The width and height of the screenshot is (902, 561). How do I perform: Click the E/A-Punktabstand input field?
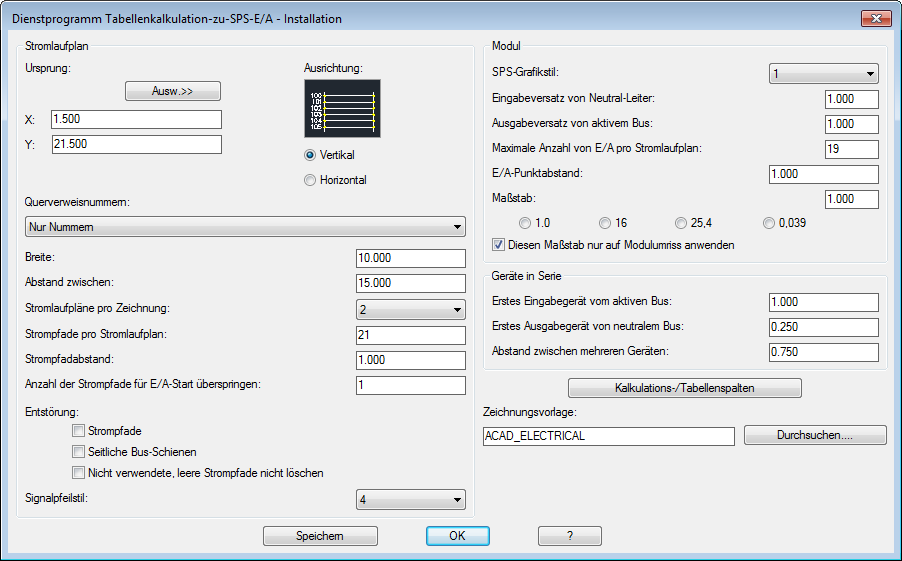[x=824, y=174]
